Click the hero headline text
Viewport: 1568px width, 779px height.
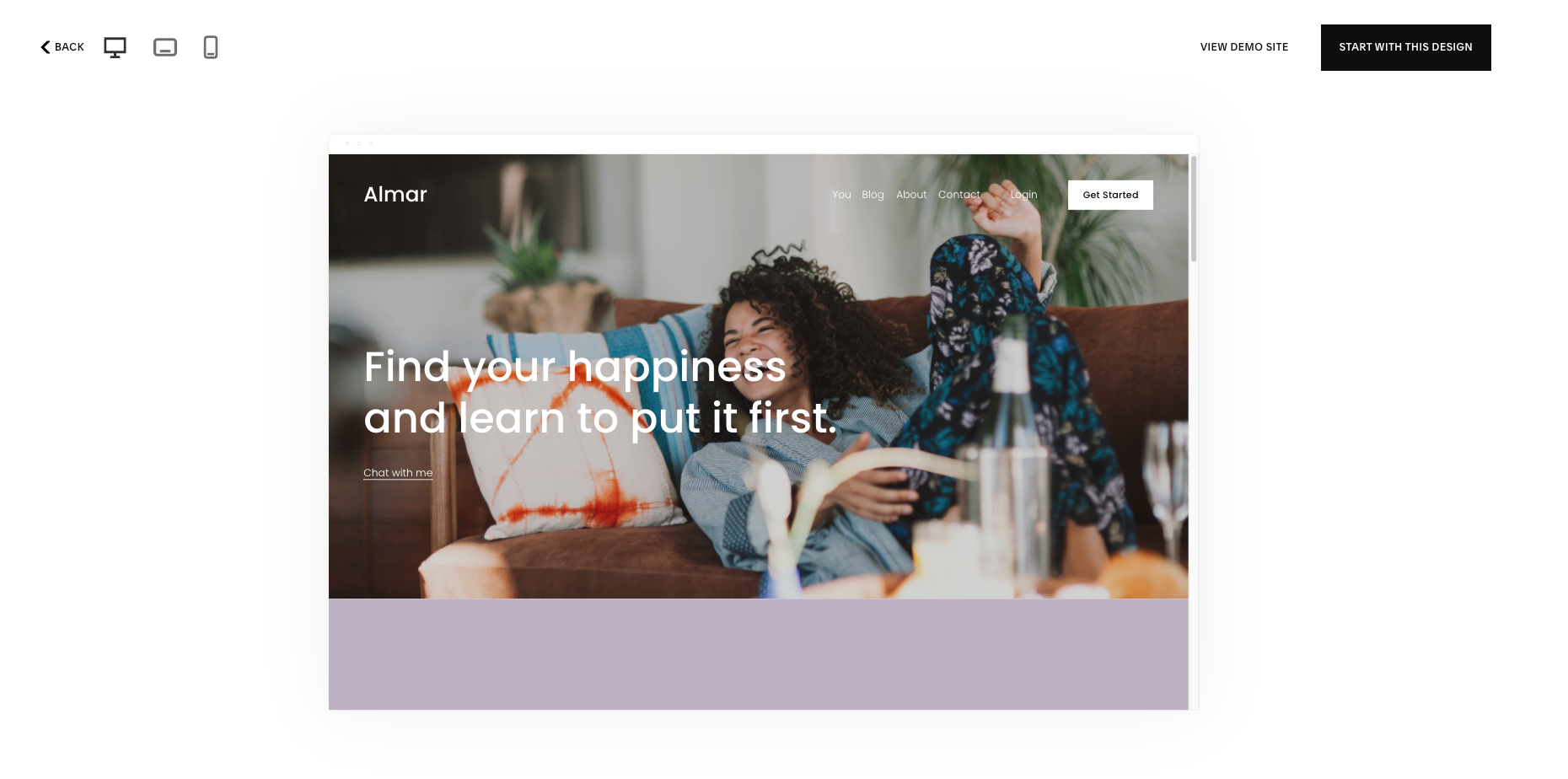coord(600,393)
